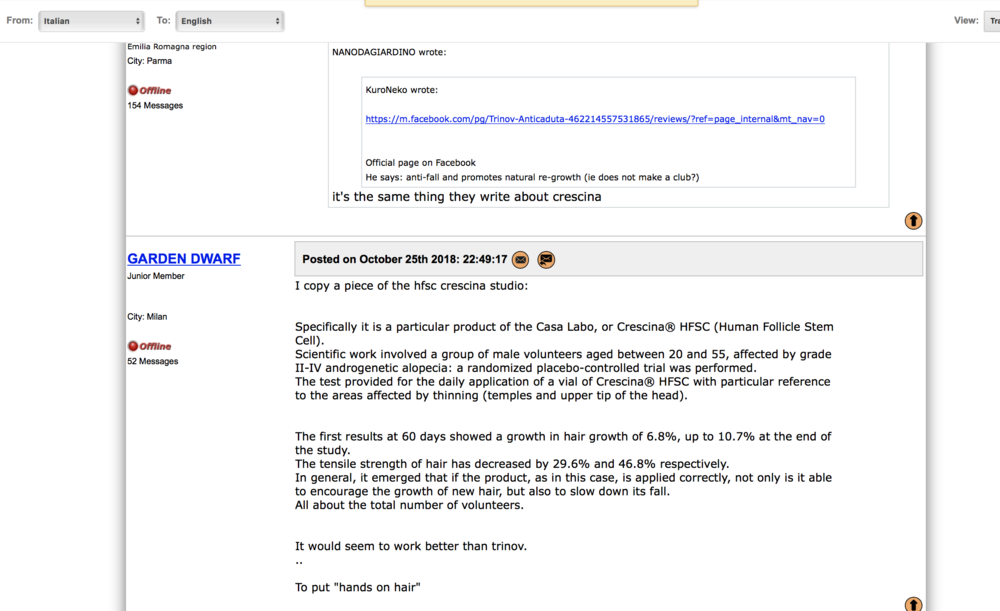This screenshot has width=1000, height=611.
Task: Click the up-arrow icon below Garden Dwarf's post
Action: (913, 604)
